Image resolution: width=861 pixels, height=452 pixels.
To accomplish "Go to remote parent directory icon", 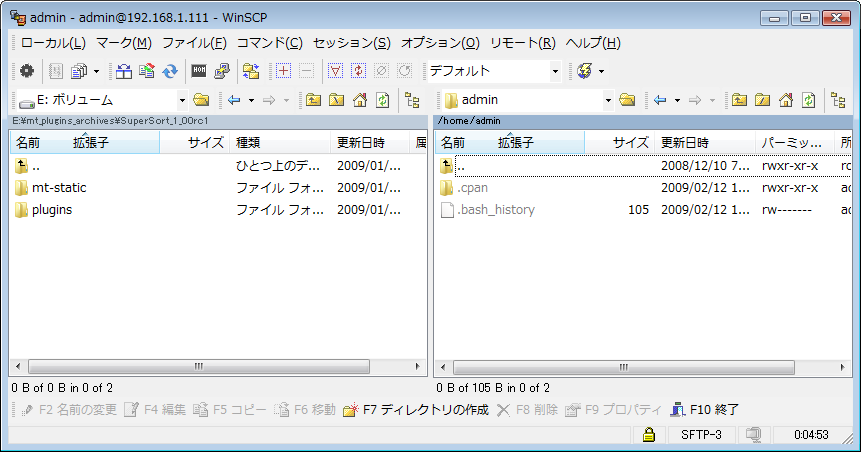I will point(739,100).
